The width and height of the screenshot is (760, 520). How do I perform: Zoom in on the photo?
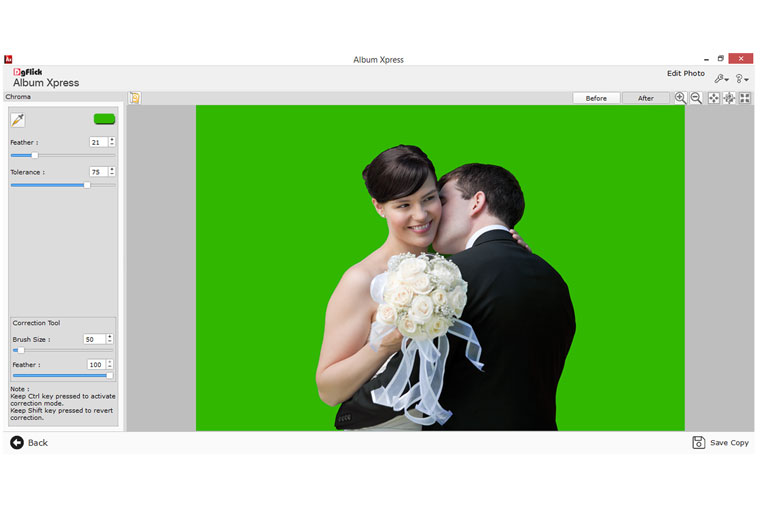click(x=680, y=98)
